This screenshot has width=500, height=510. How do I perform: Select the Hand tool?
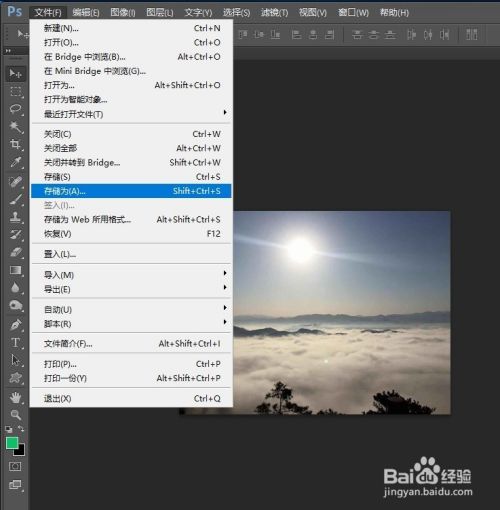pyautogui.click(x=15, y=397)
